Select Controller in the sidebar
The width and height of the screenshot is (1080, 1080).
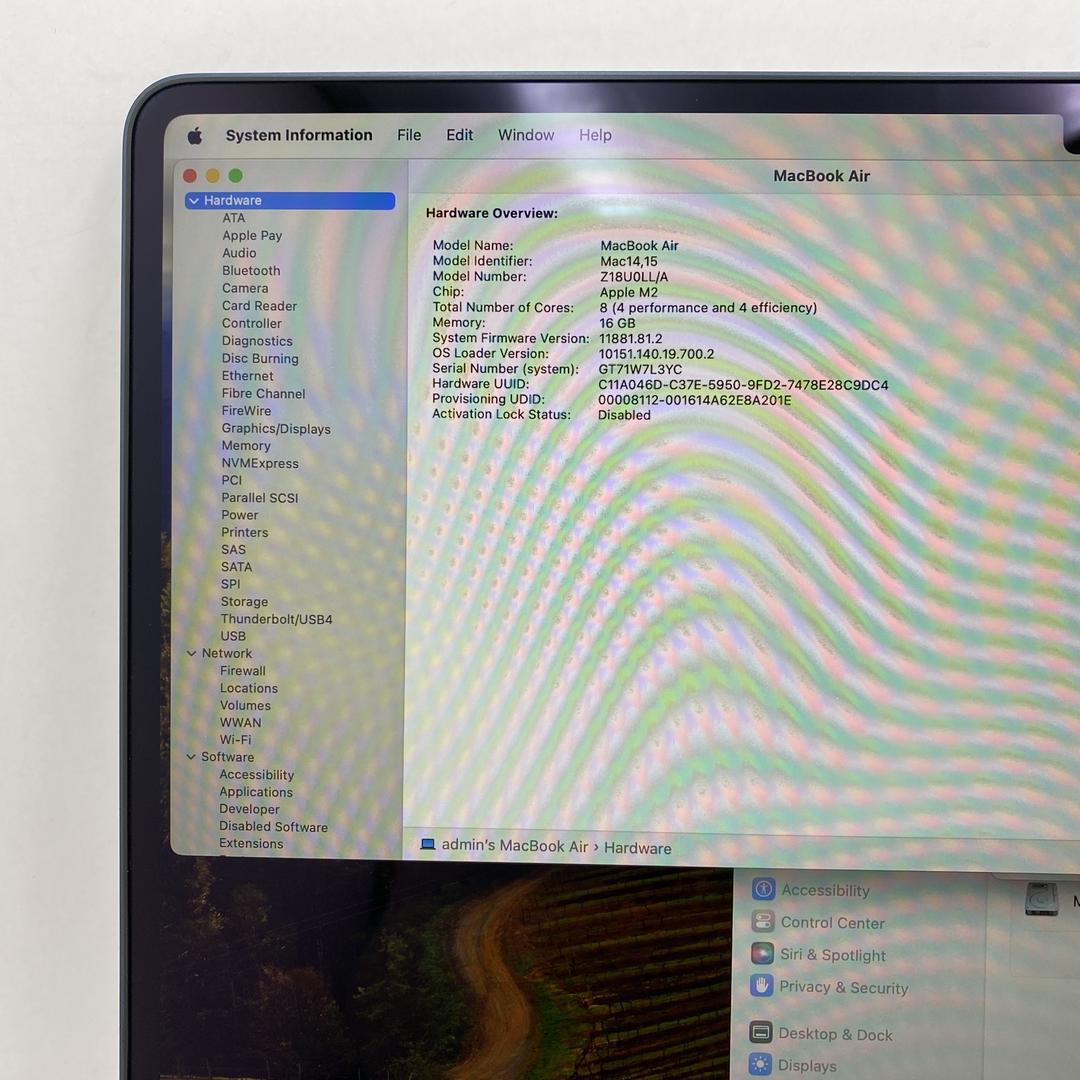click(251, 323)
